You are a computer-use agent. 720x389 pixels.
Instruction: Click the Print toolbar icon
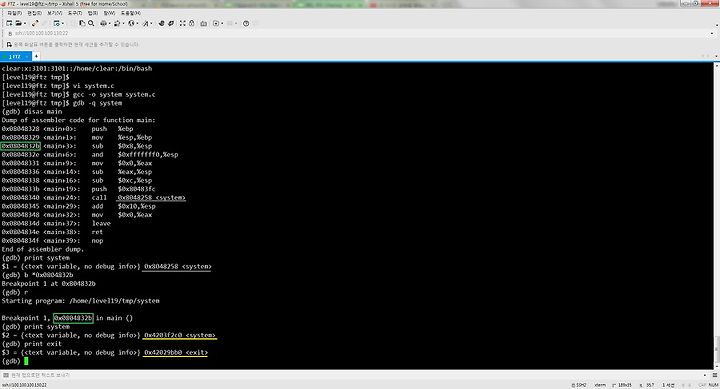pyautogui.click(x=103, y=23)
